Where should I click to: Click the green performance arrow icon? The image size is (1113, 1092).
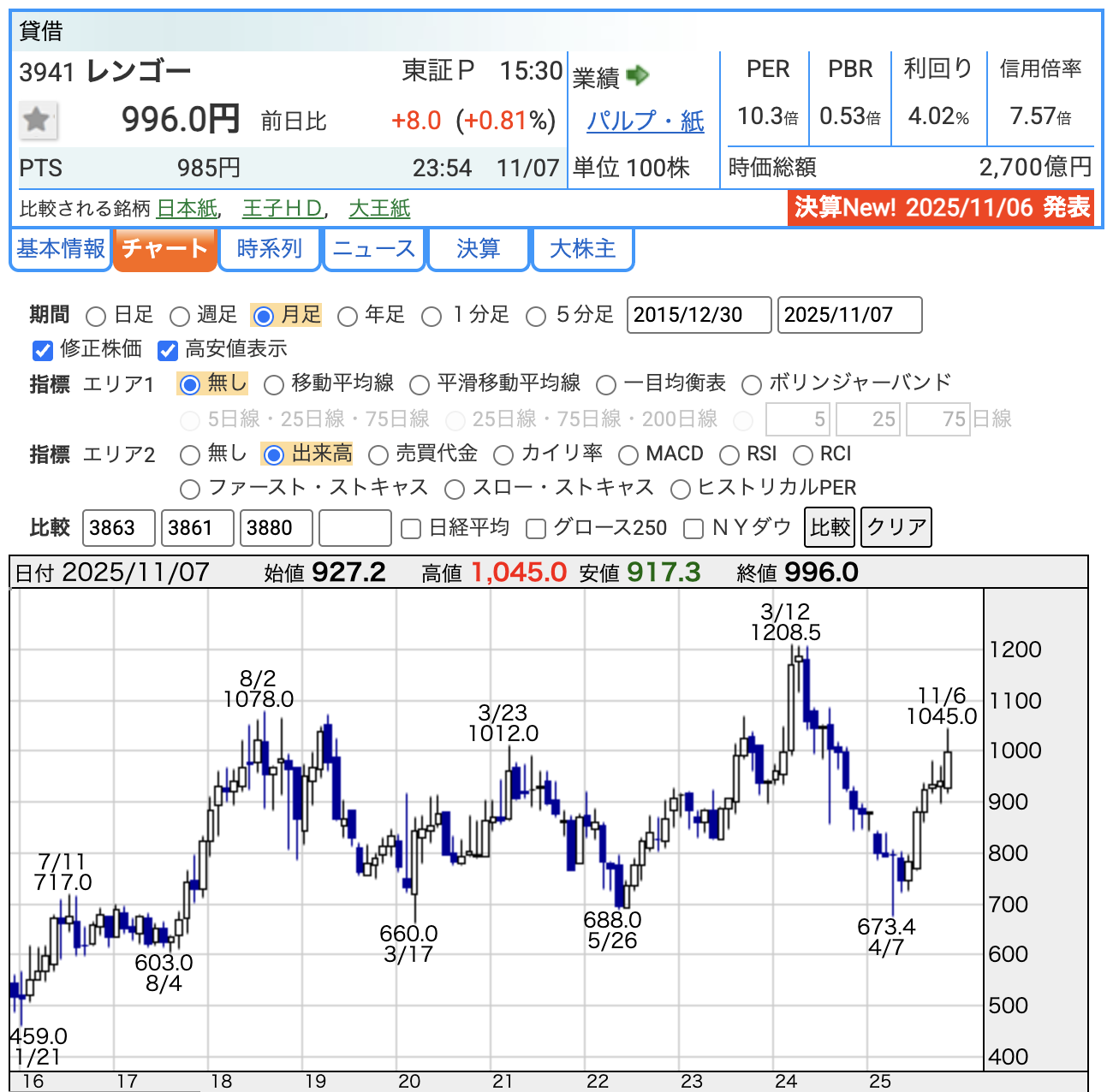[x=638, y=76]
